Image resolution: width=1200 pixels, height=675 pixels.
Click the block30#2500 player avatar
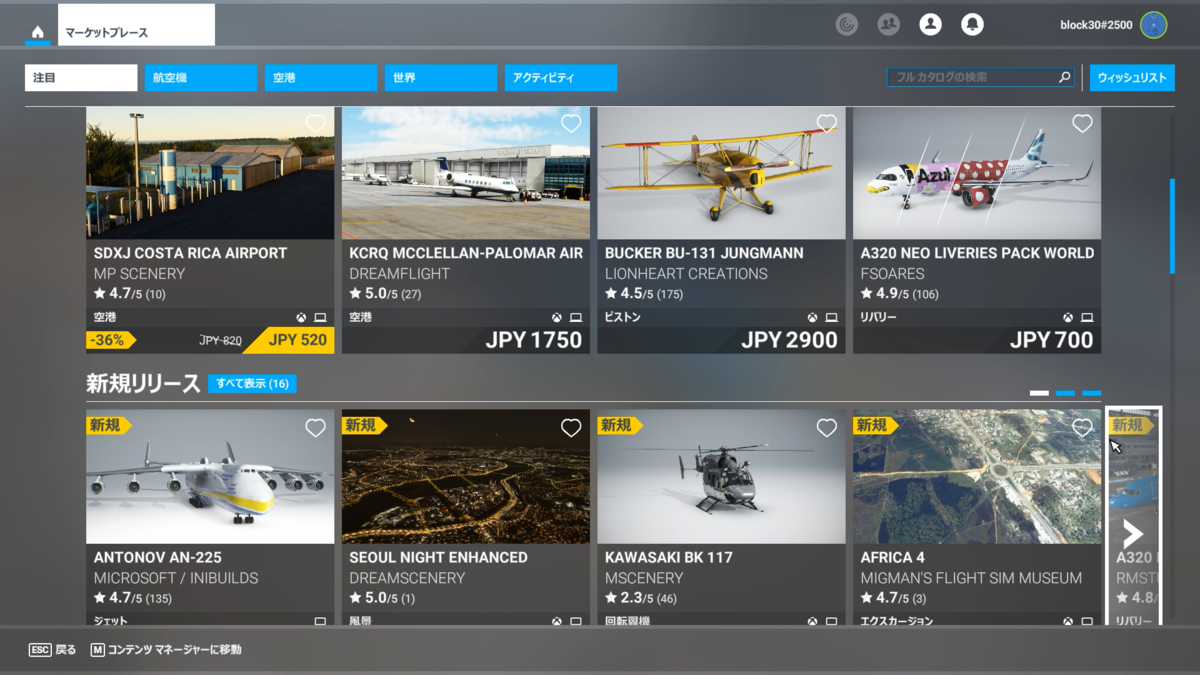1154,25
